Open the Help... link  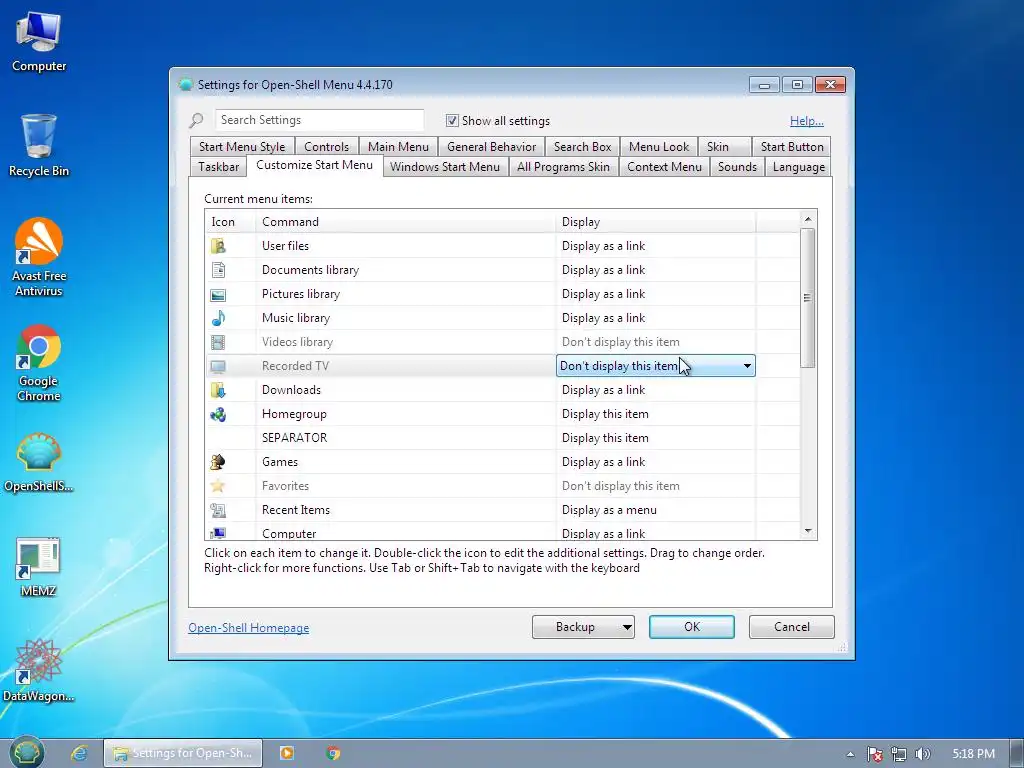(x=807, y=121)
